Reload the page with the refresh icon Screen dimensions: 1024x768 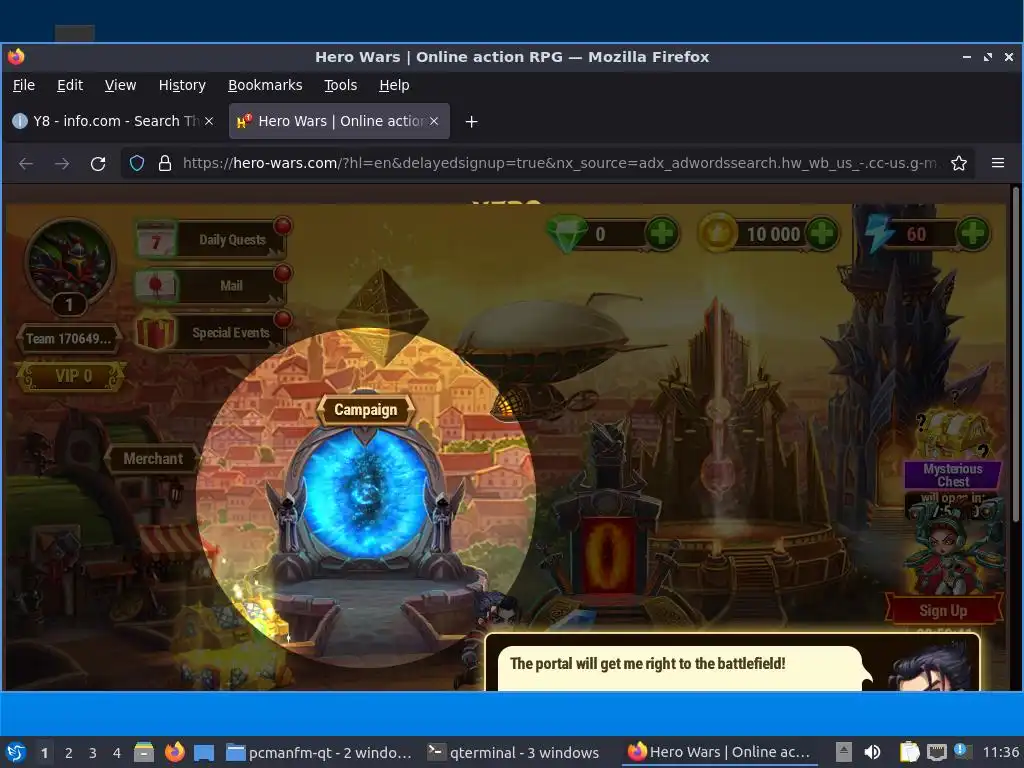click(x=98, y=163)
